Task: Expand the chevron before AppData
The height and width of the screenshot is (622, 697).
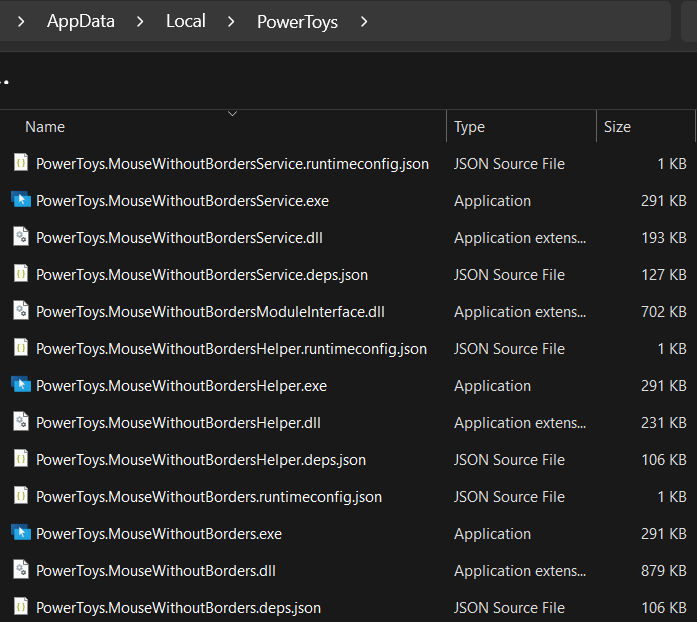Action: (21, 21)
